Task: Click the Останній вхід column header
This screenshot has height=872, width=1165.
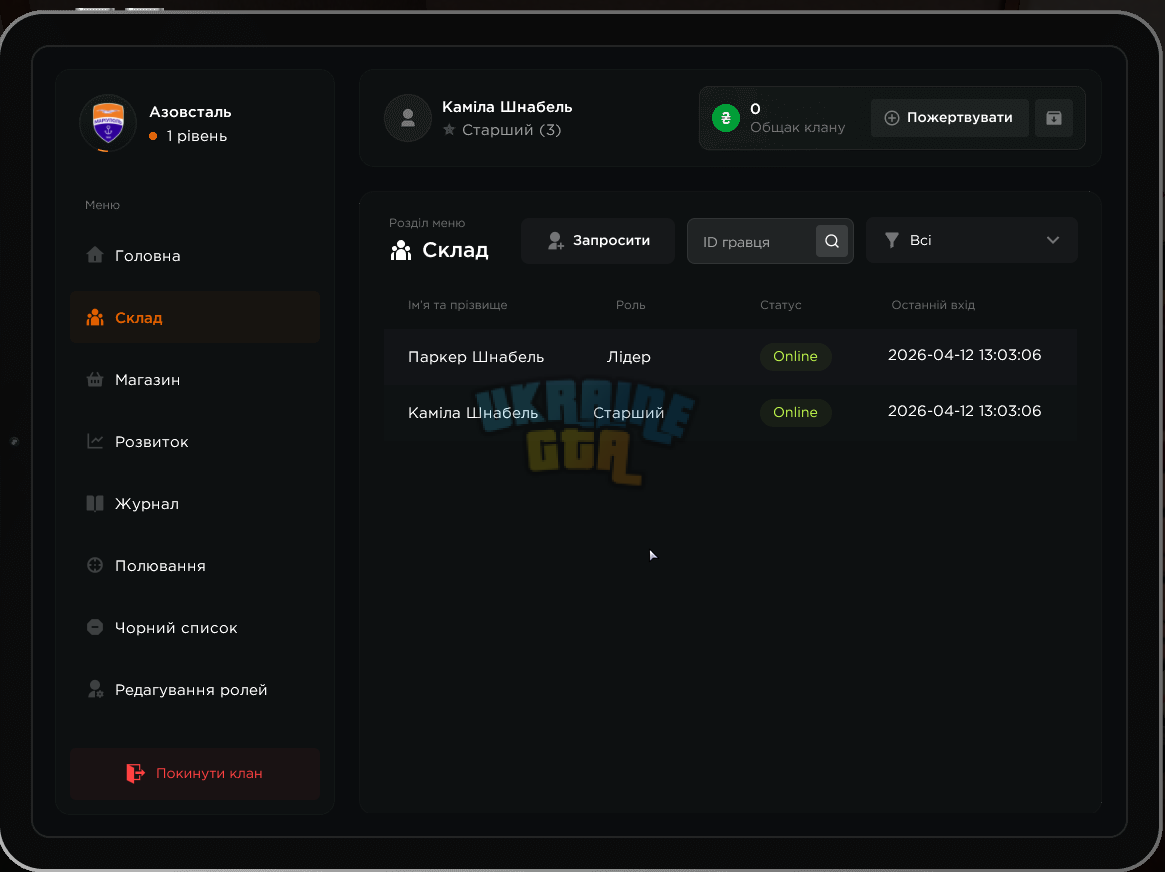Action: [x=933, y=305]
